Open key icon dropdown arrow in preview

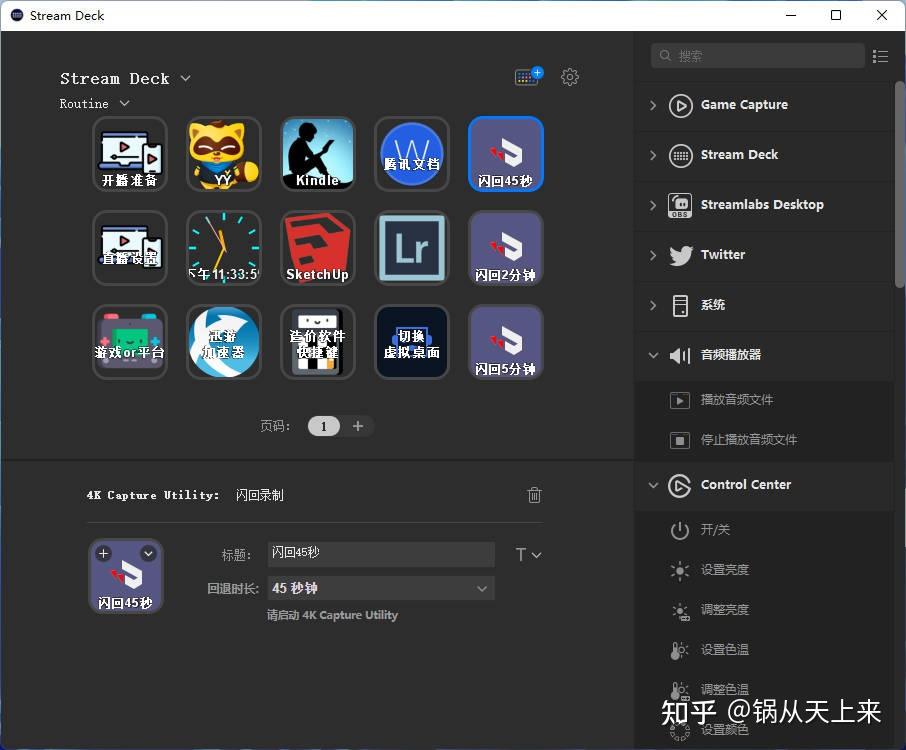click(148, 553)
